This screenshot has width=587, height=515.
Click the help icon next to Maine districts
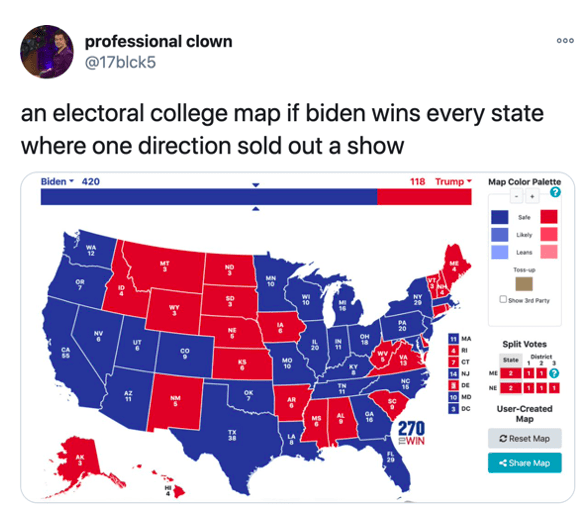point(554,373)
